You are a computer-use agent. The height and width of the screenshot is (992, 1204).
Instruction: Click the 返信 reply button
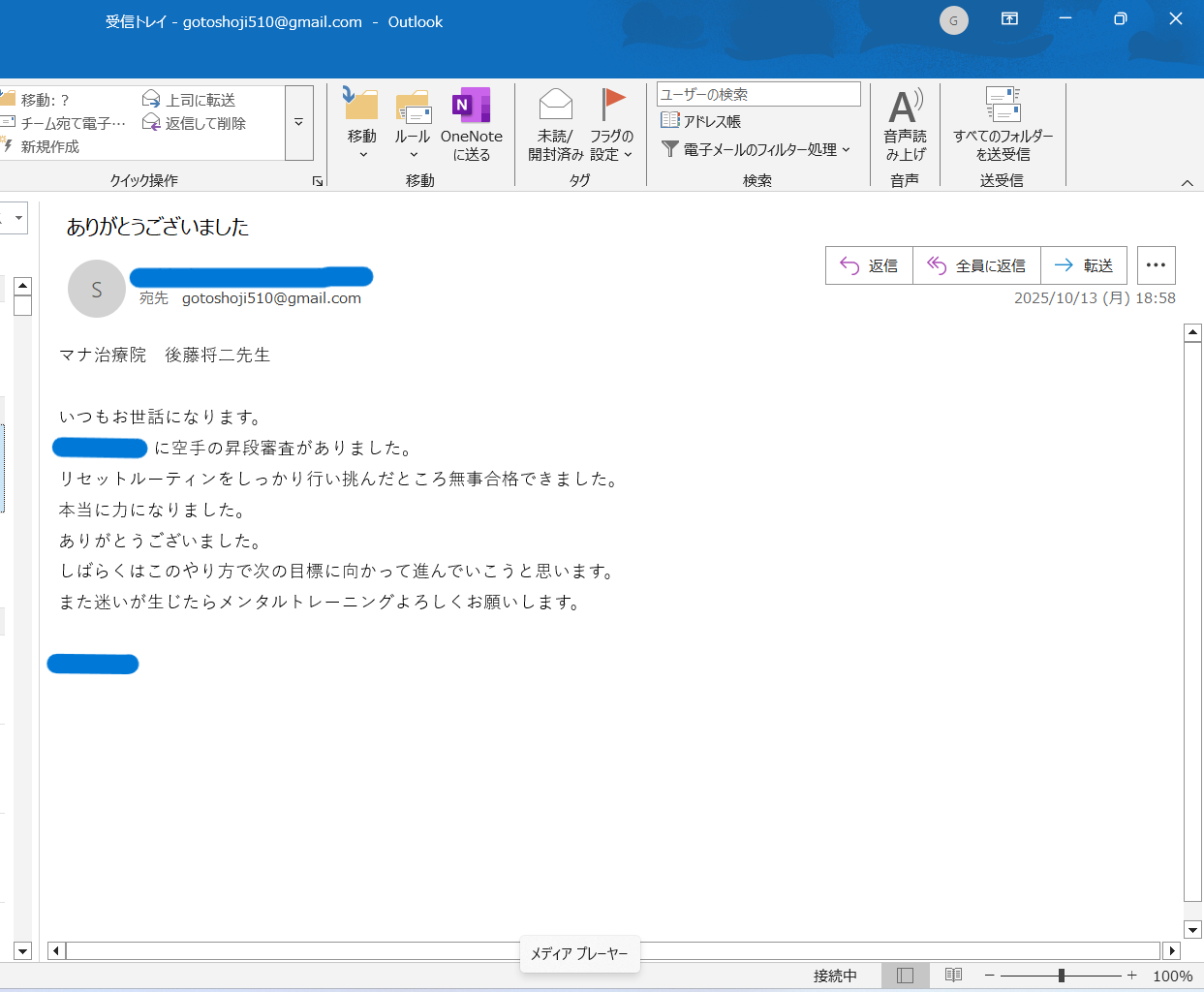869,265
